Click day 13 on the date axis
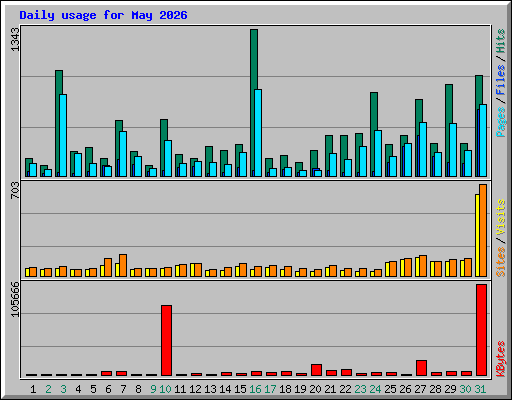The image size is (512, 400). [210, 389]
